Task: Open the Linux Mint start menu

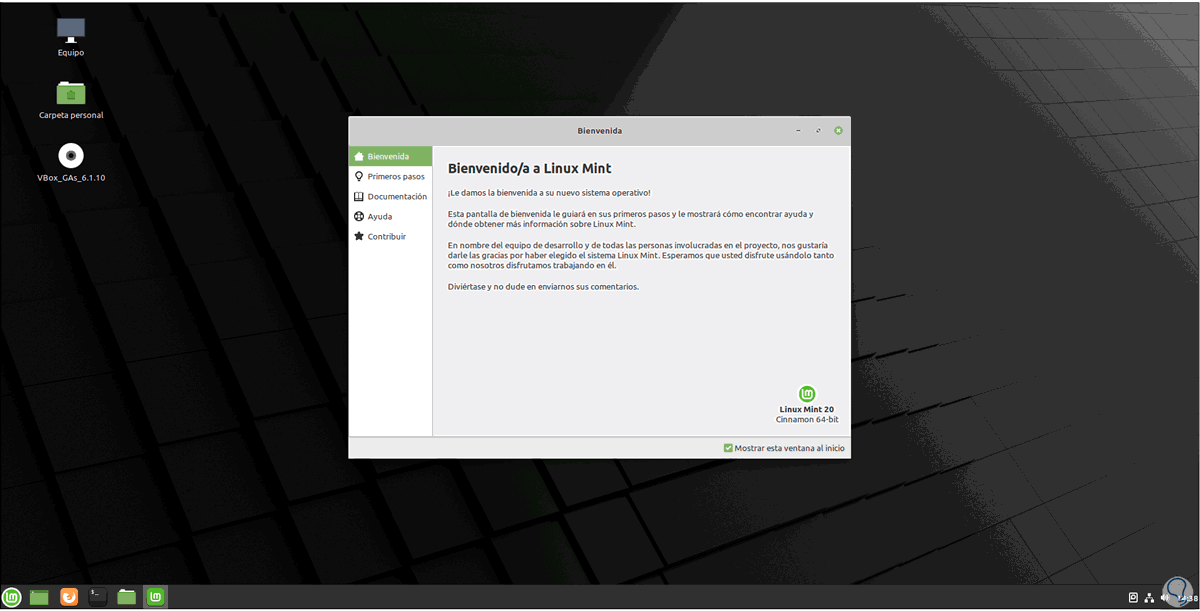Action: pos(12,597)
